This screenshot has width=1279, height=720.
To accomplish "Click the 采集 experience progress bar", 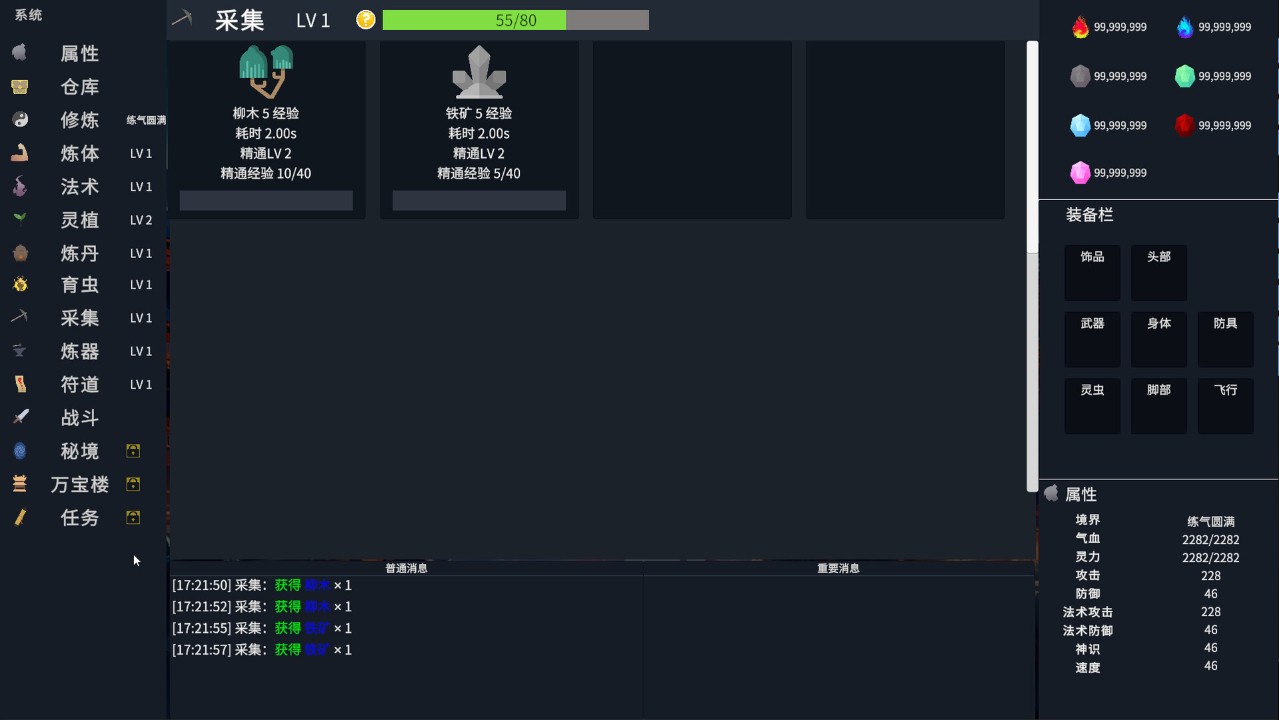I will pos(515,20).
